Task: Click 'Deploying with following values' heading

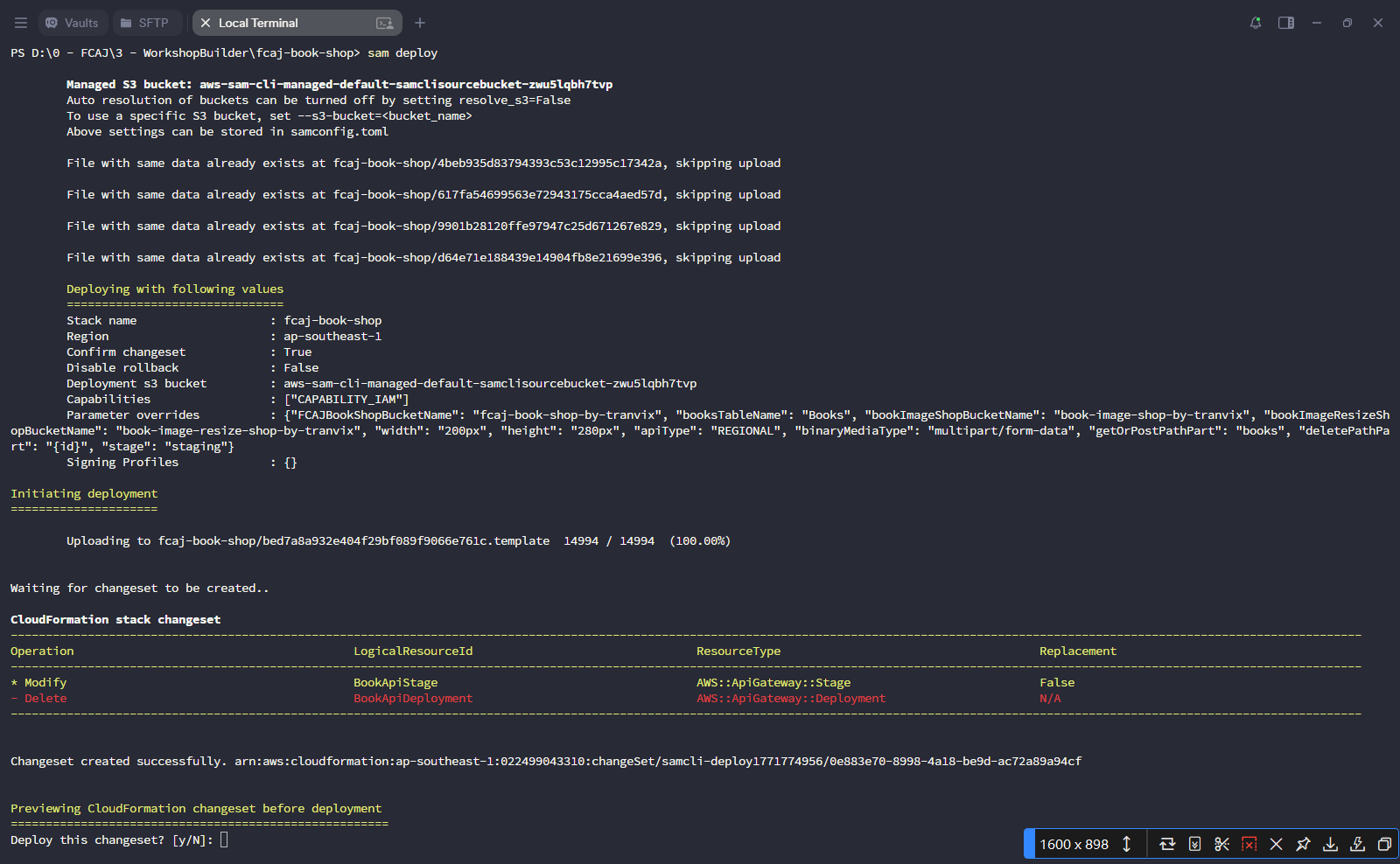Action: [x=175, y=289]
